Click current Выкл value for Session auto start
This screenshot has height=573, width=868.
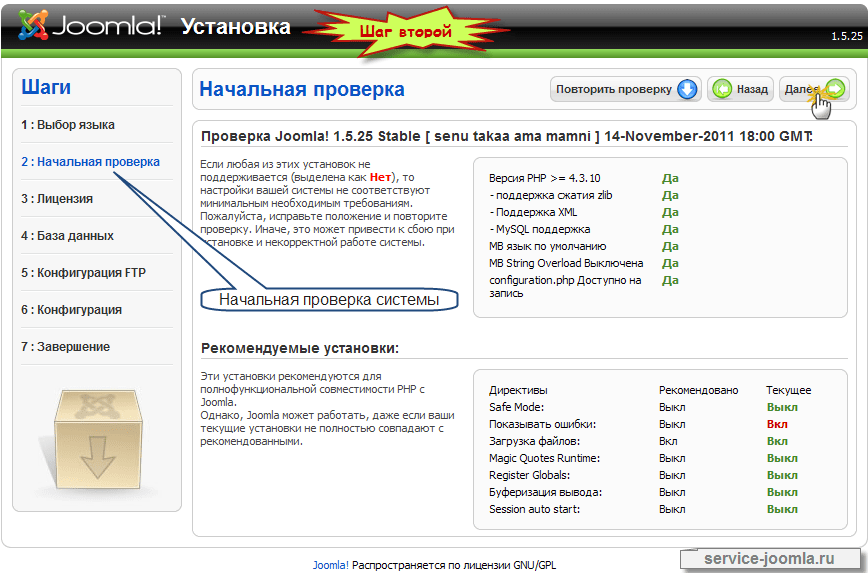pos(782,509)
